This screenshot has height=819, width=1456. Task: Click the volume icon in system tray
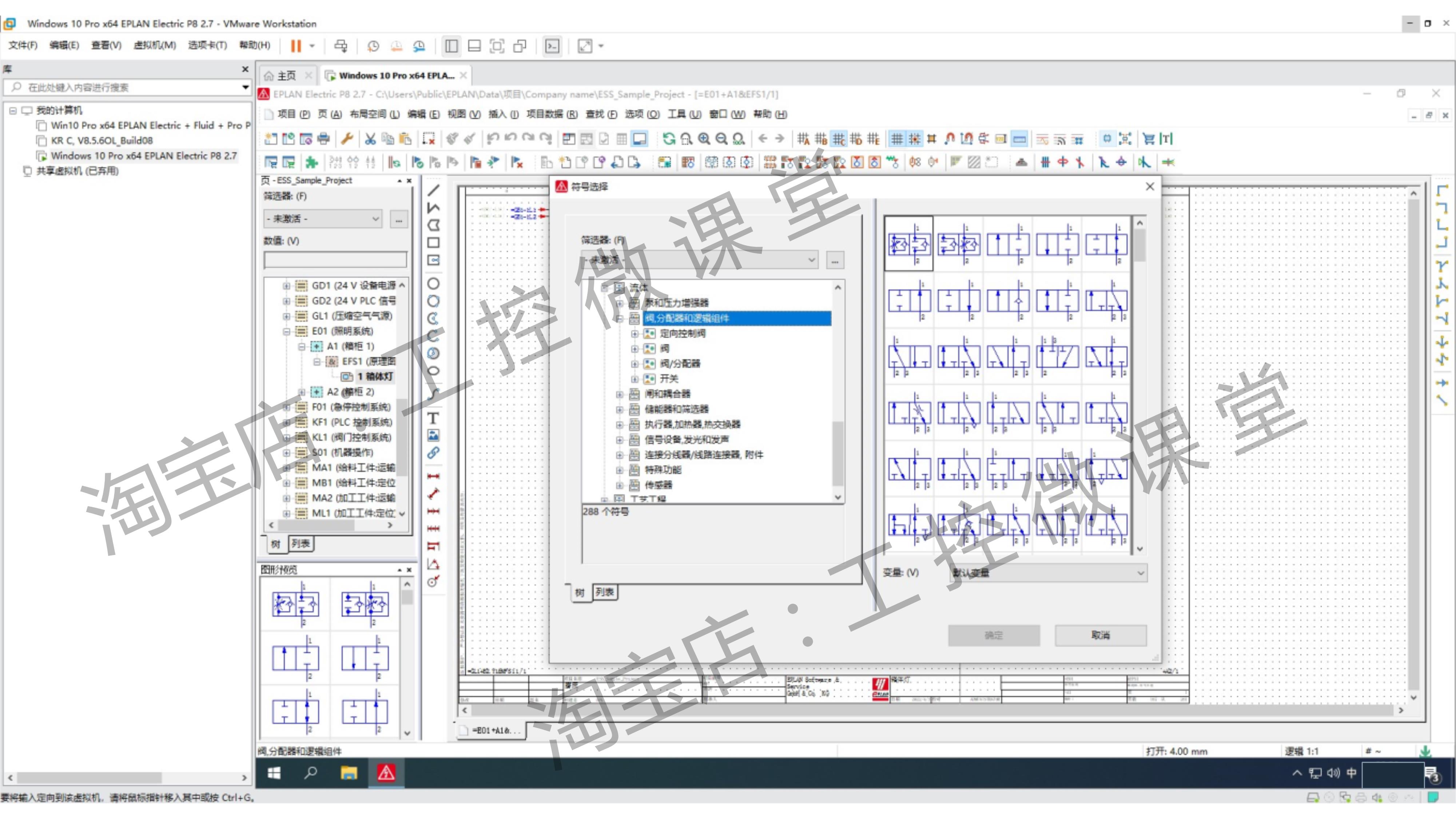pyautogui.click(x=1333, y=773)
